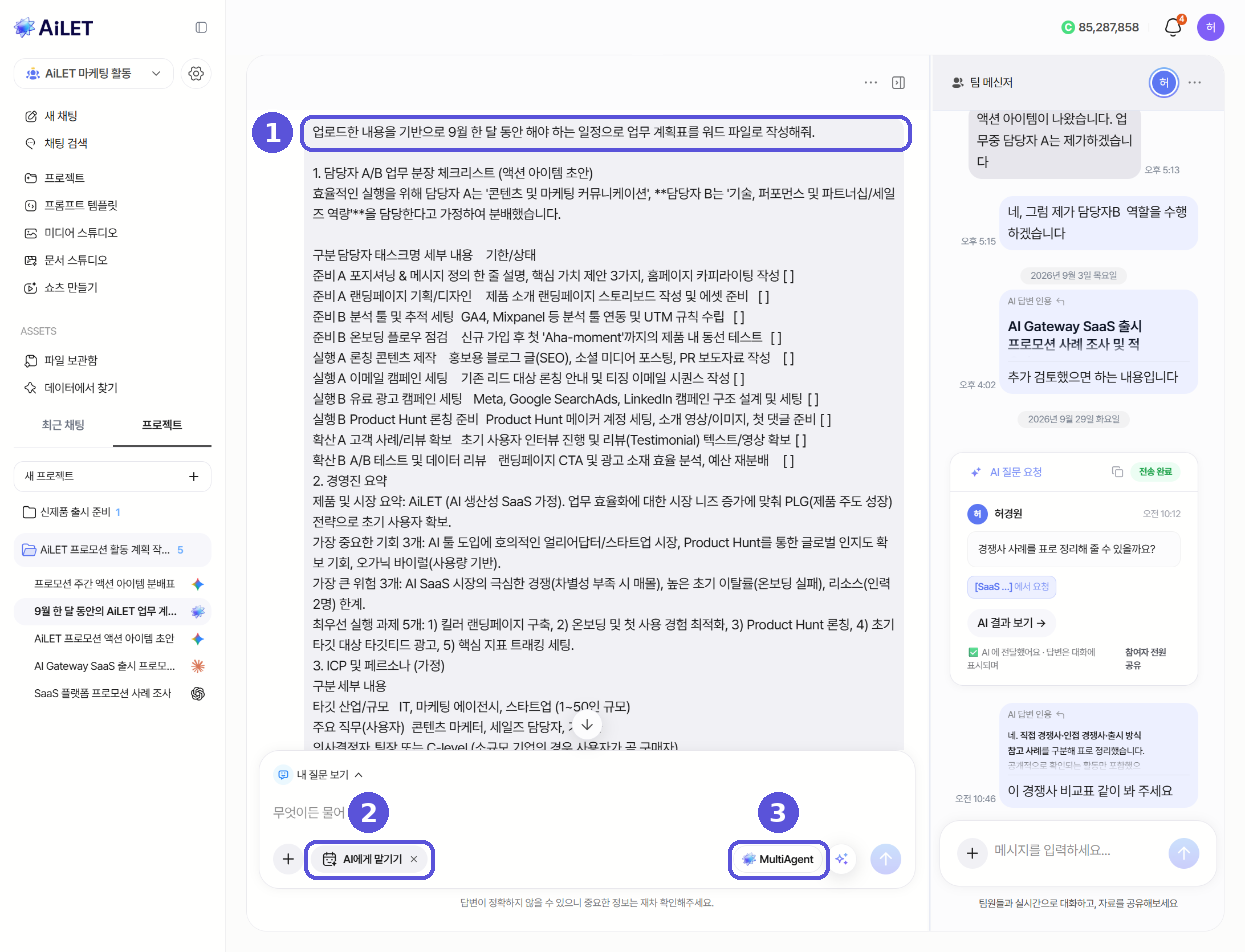Open the credits balance 85,287,858
This screenshot has width=1245, height=952.
1100,28
